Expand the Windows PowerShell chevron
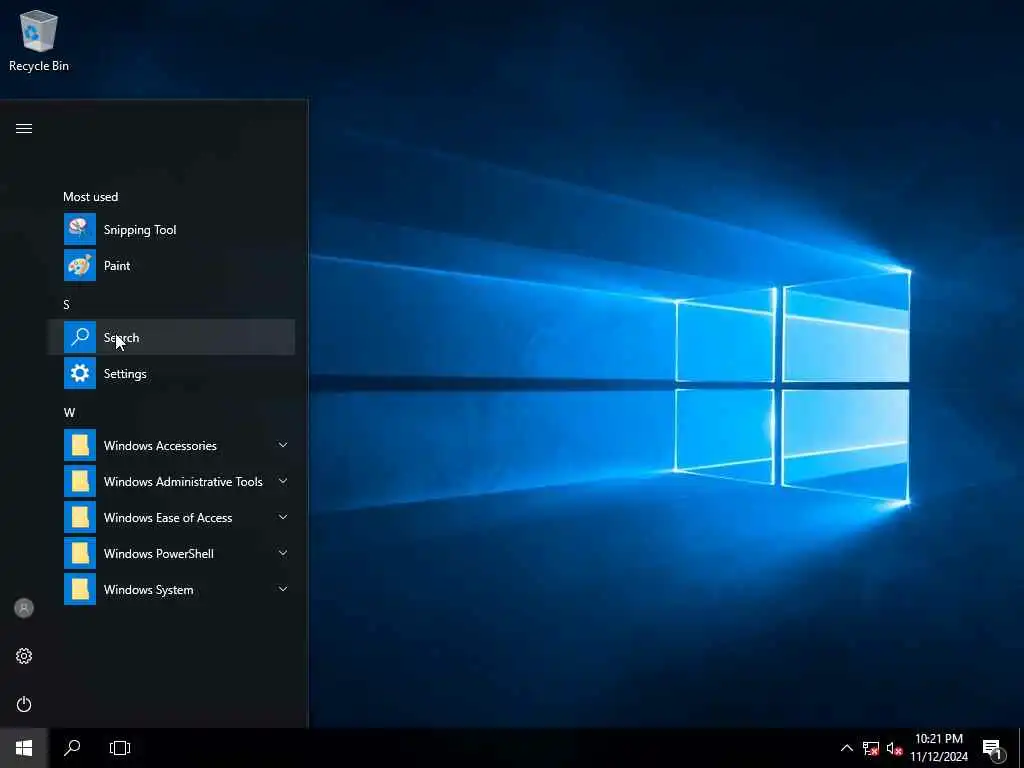This screenshot has width=1024, height=768. coord(283,552)
